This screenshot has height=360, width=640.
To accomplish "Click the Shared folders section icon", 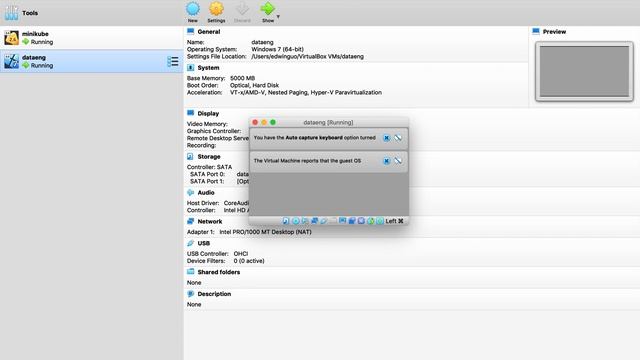I will pos(190,272).
